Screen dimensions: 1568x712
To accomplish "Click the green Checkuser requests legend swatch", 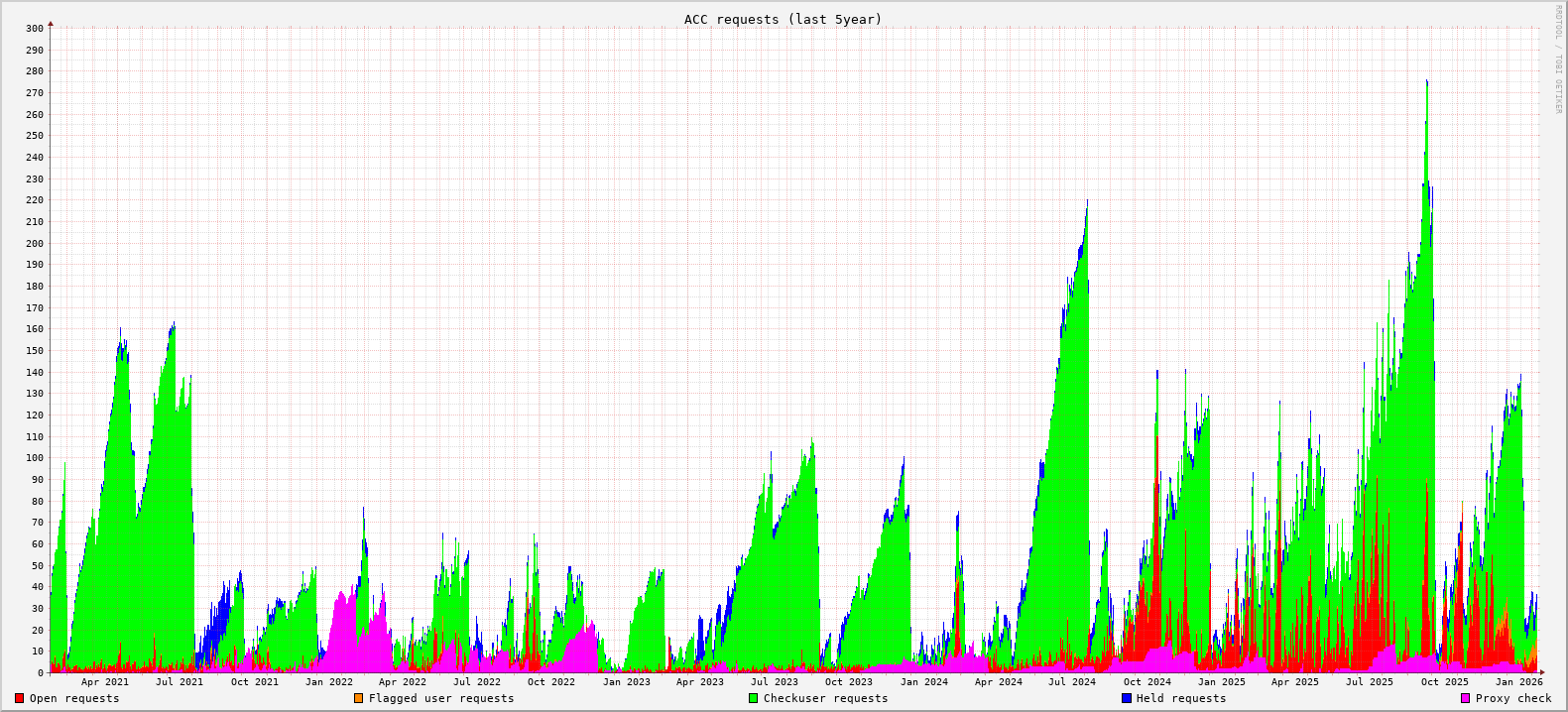I will pyautogui.click(x=753, y=698).
